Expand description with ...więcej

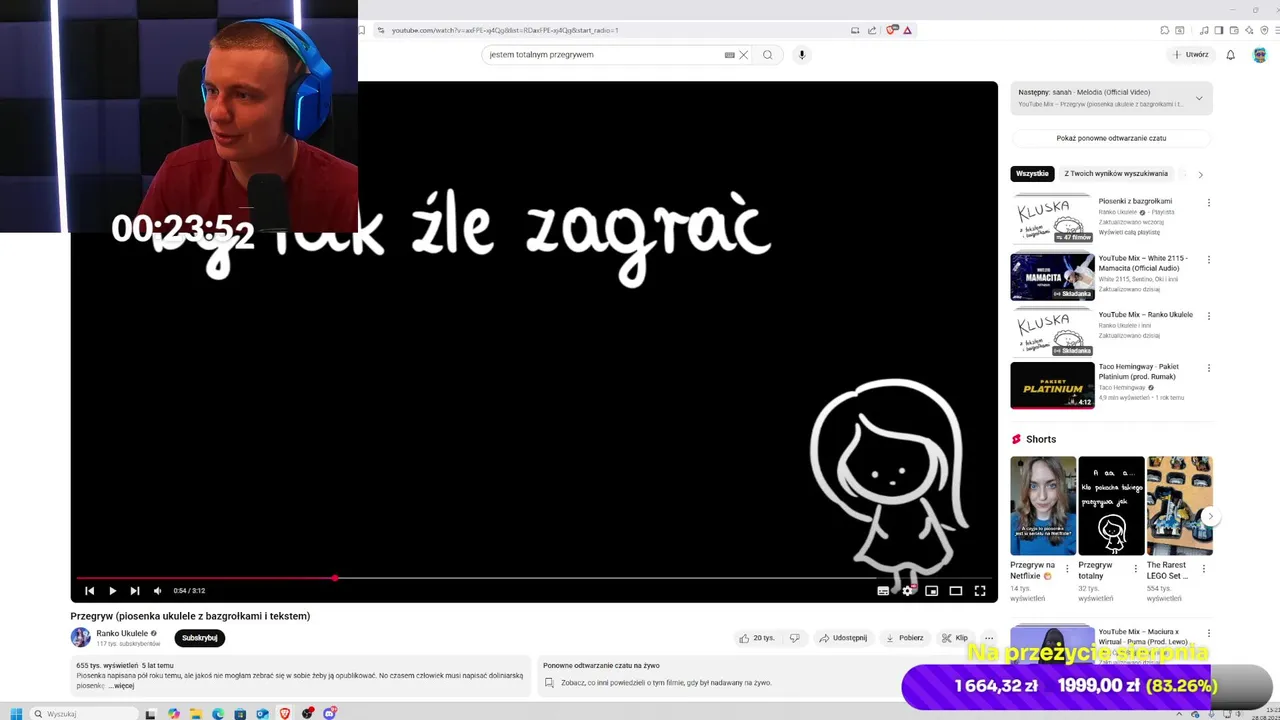(121, 686)
